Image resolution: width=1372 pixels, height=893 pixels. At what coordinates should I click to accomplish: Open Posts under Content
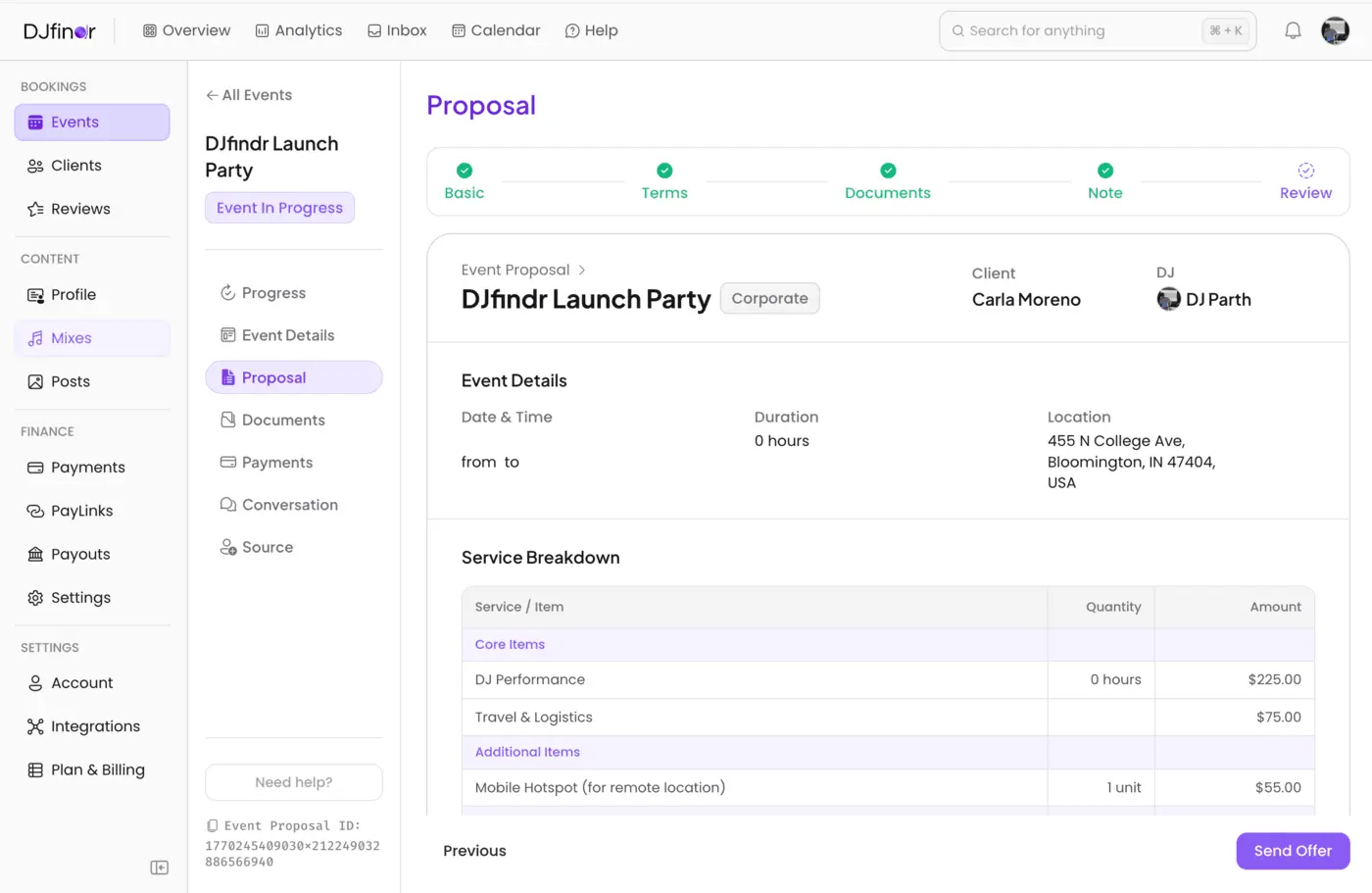tap(92, 381)
